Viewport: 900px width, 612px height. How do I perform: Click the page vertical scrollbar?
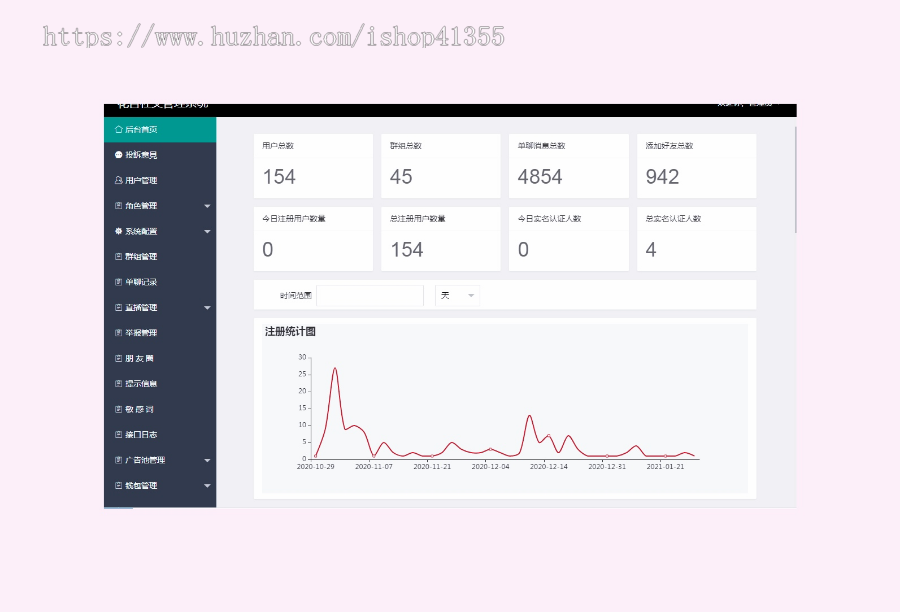(x=796, y=180)
